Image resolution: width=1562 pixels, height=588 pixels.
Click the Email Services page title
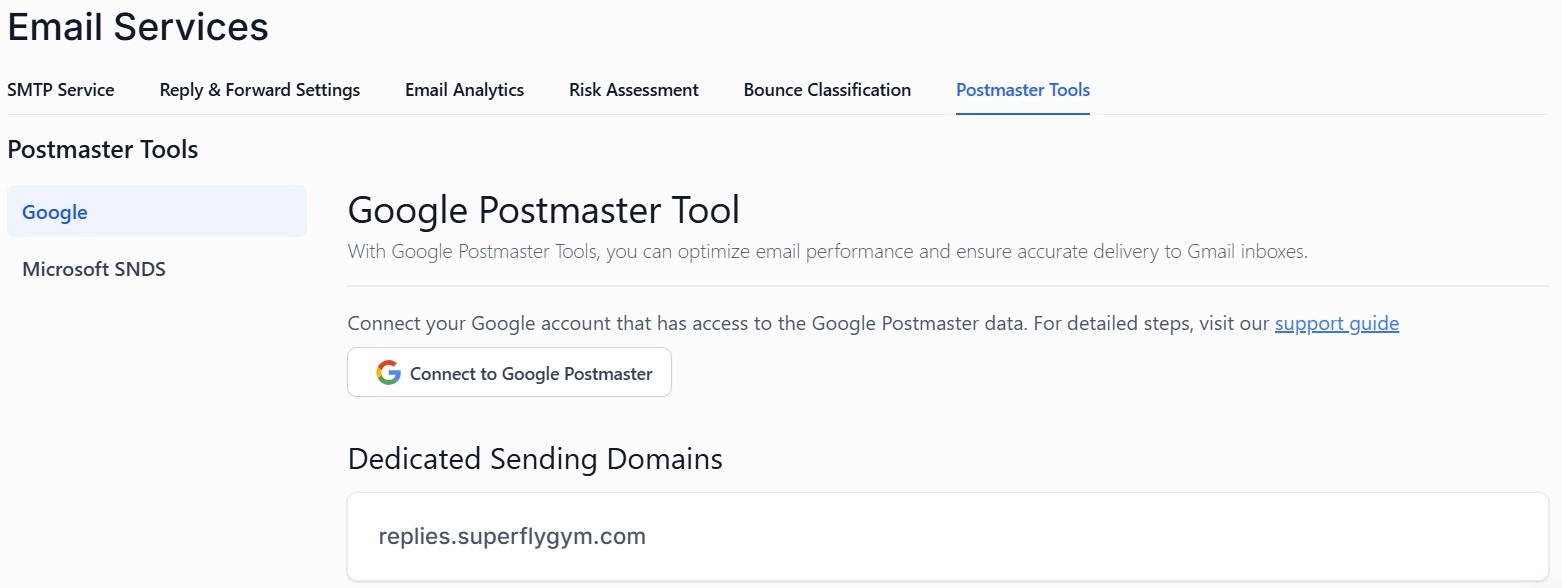click(138, 27)
